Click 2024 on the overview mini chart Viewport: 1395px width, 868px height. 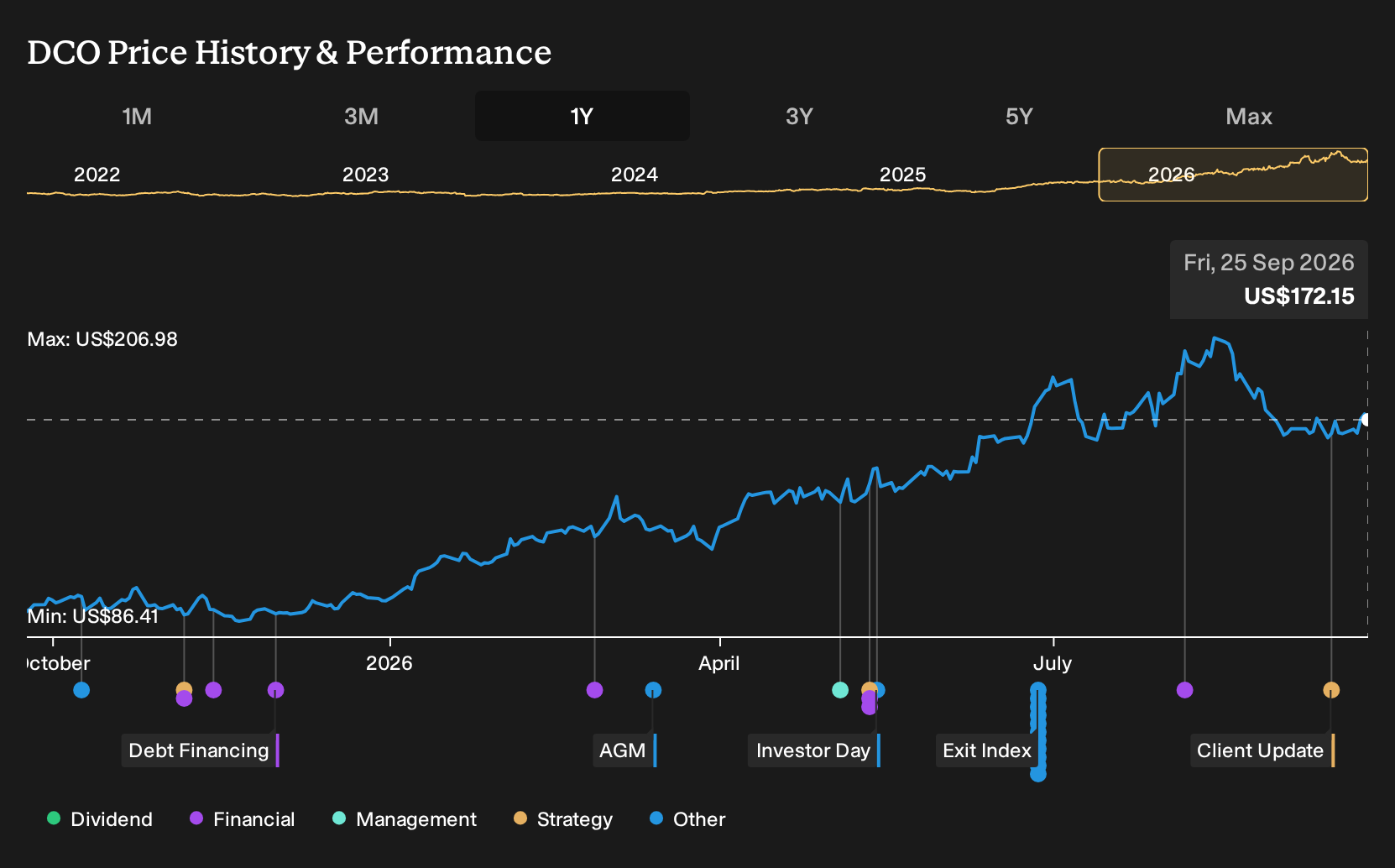tap(635, 175)
